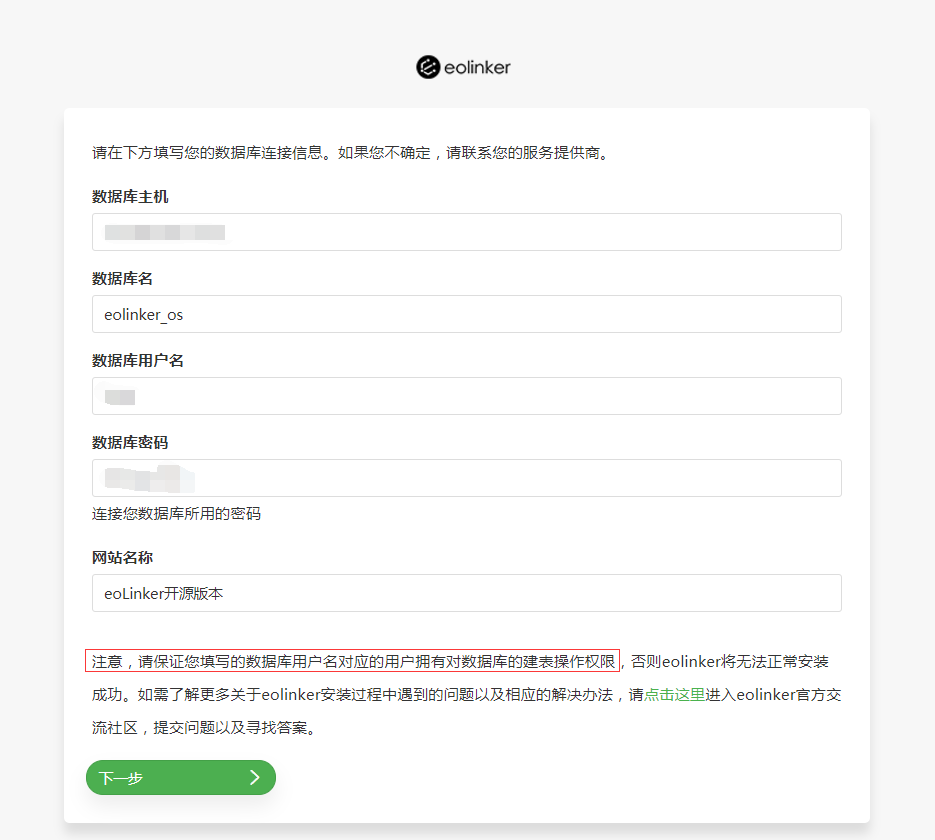Image resolution: width=935 pixels, height=840 pixels.
Task: Focus the 数据库密码 input field
Action: click(466, 478)
